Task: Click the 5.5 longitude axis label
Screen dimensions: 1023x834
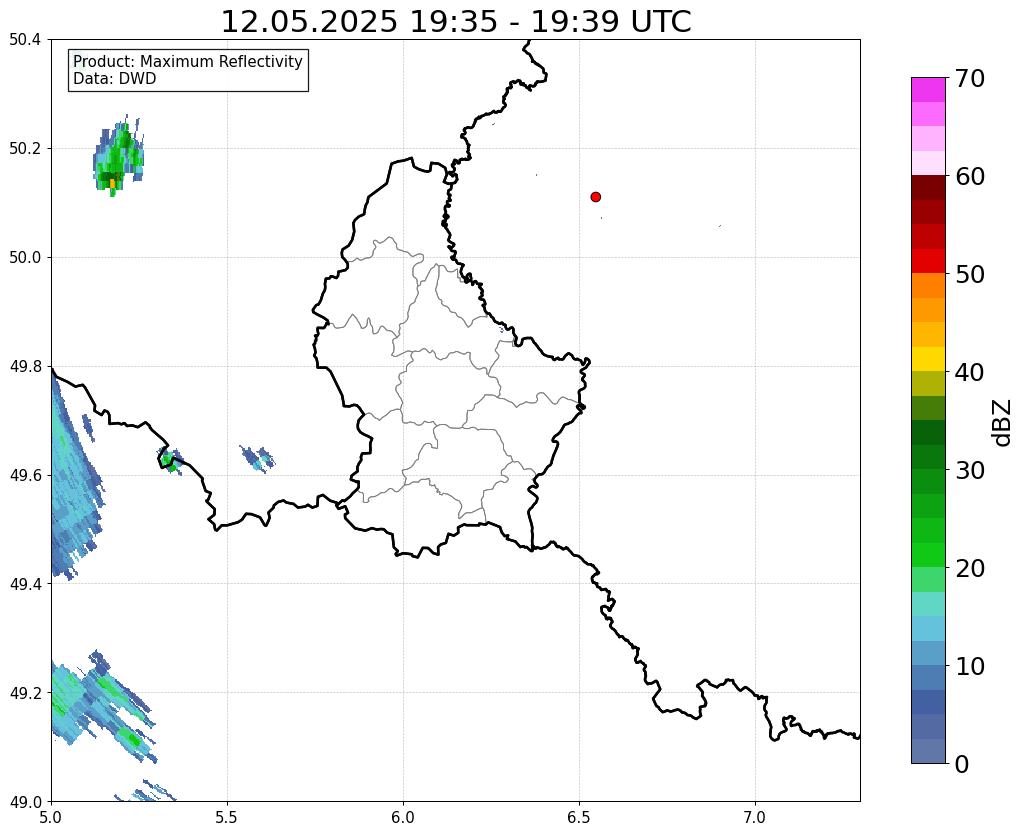Action: tap(227, 818)
